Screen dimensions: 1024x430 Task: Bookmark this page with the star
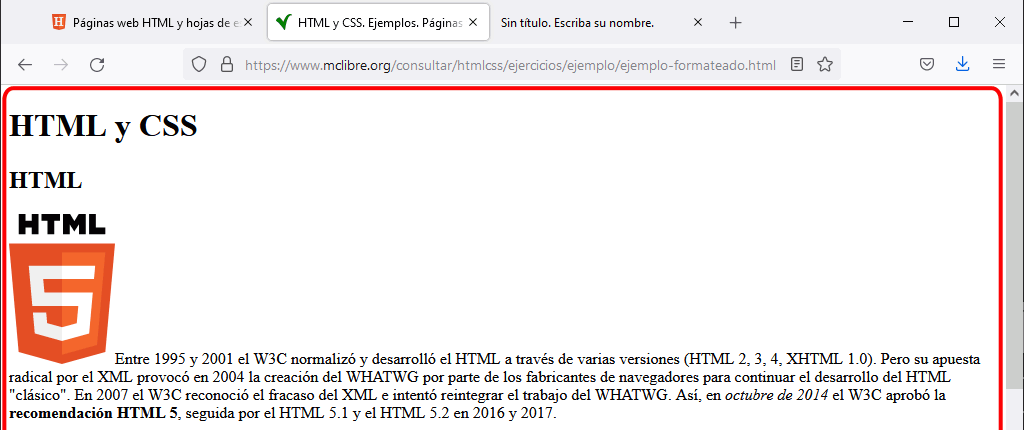pyautogui.click(x=825, y=64)
